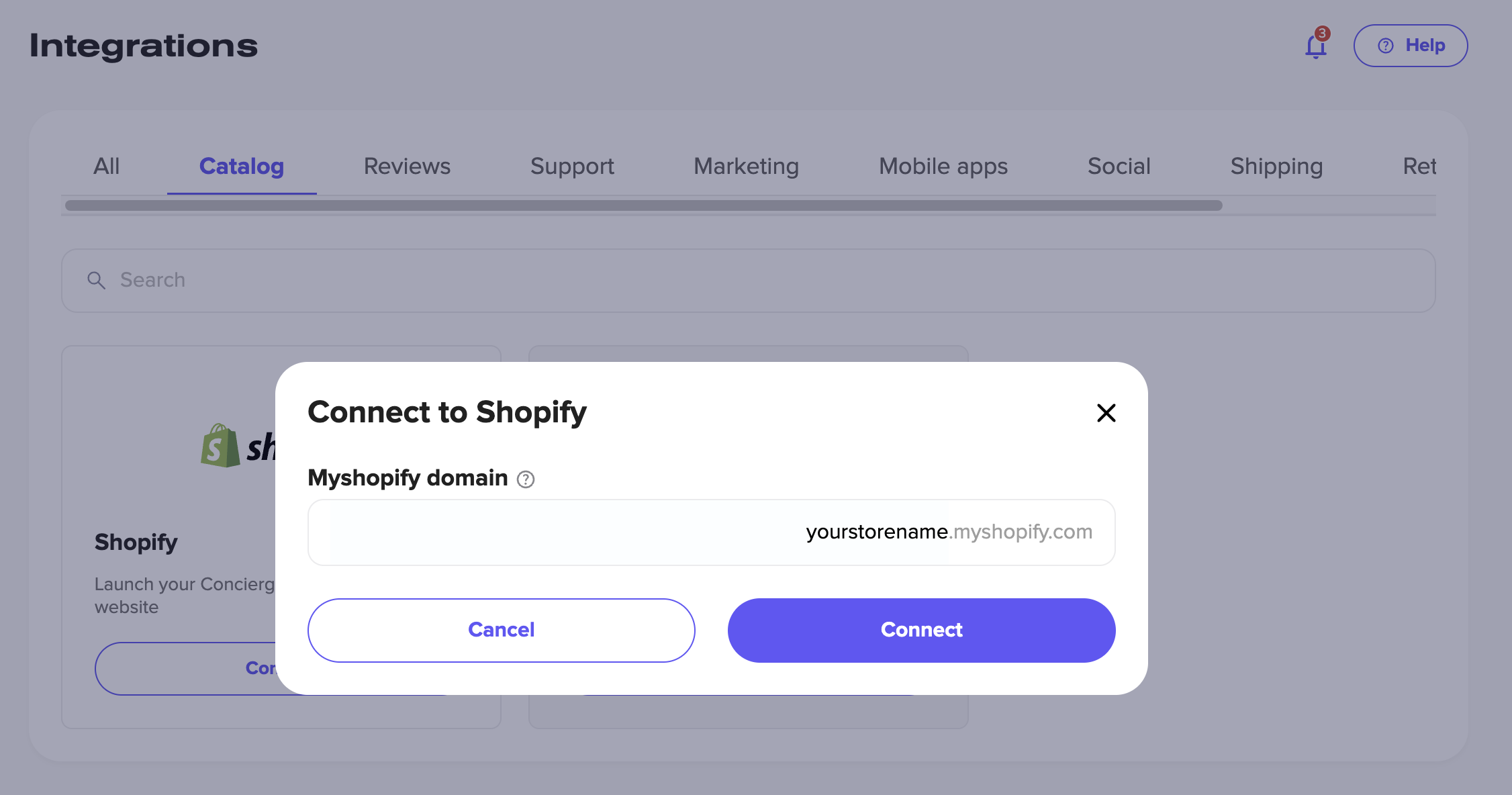Switch to the All tab
The image size is (1512, 795).
tap(107, 167)
